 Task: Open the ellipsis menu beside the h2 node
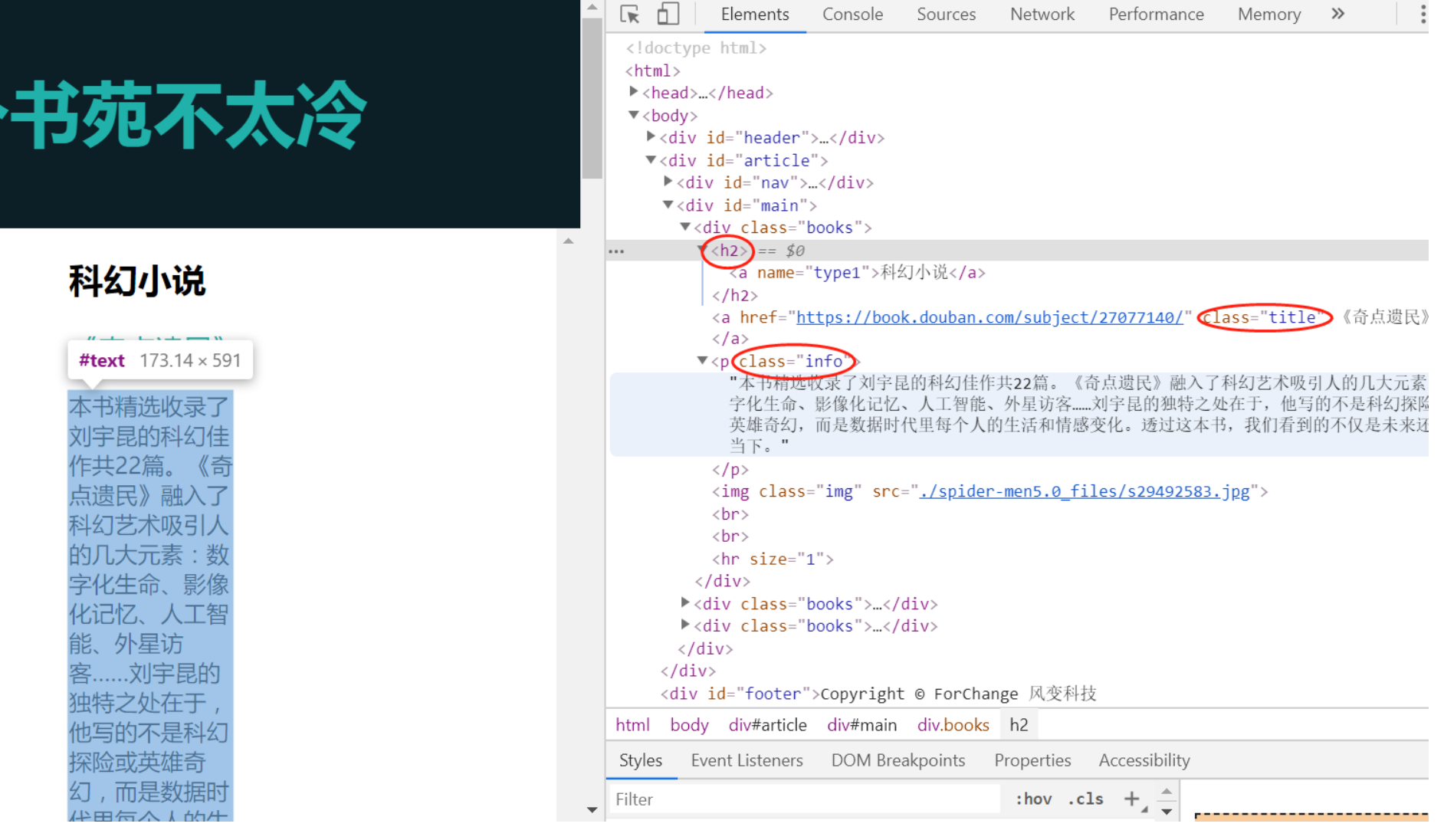(x=616, y=250)
